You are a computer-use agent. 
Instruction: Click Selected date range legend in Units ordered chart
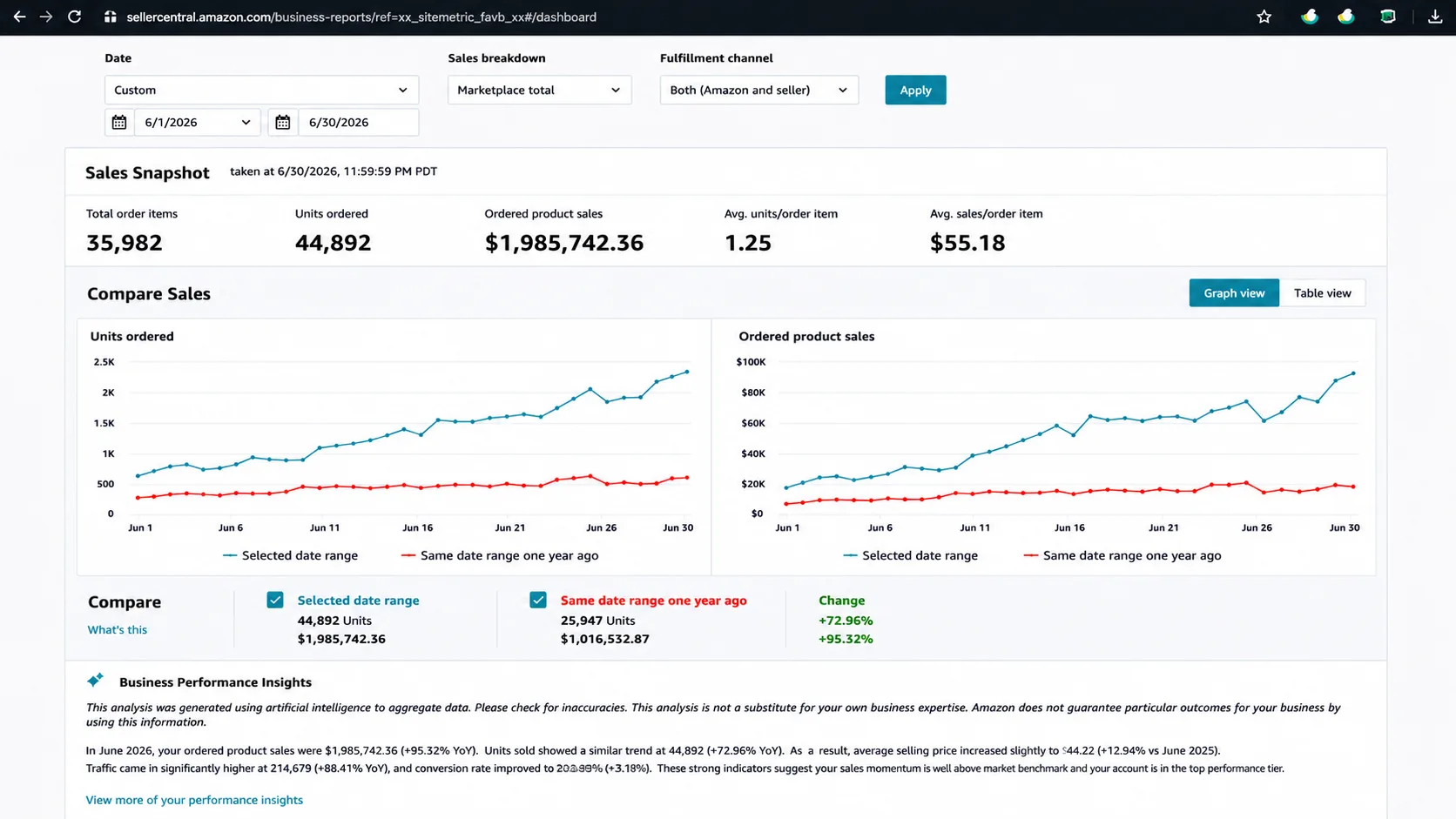point(290,555)
